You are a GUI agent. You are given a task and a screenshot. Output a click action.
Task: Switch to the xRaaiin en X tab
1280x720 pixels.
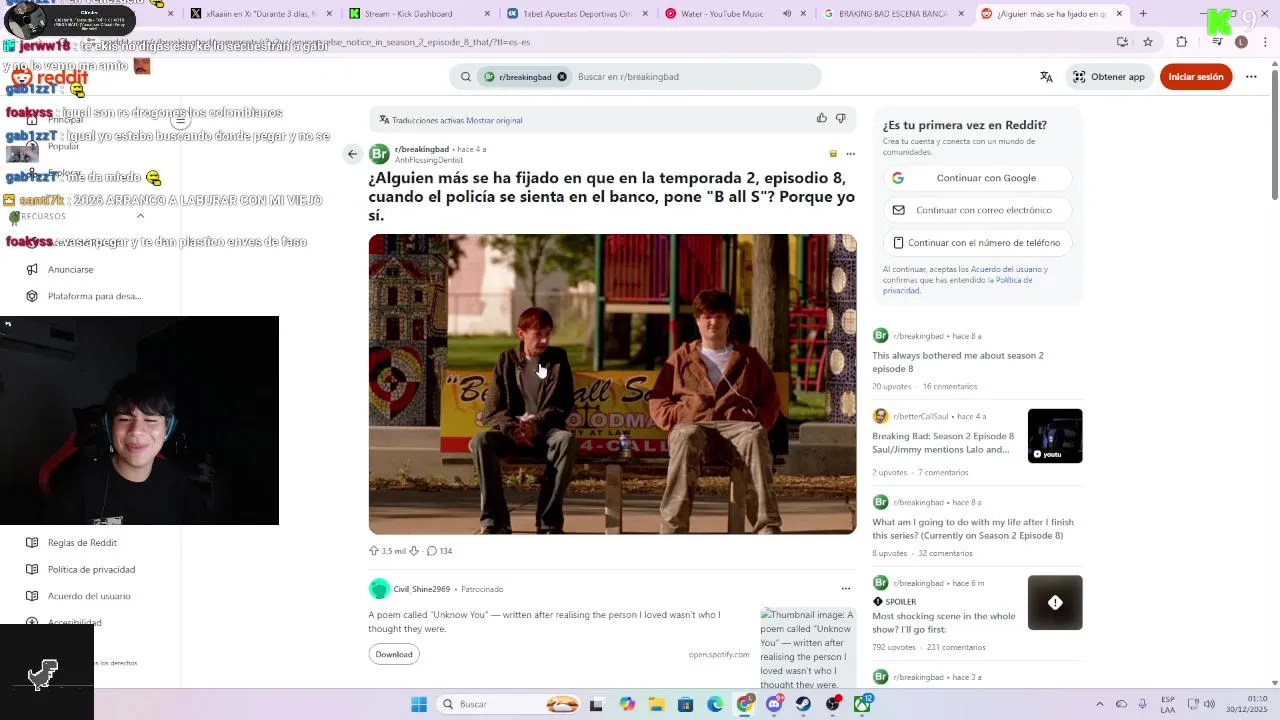(x=254, y=14)
